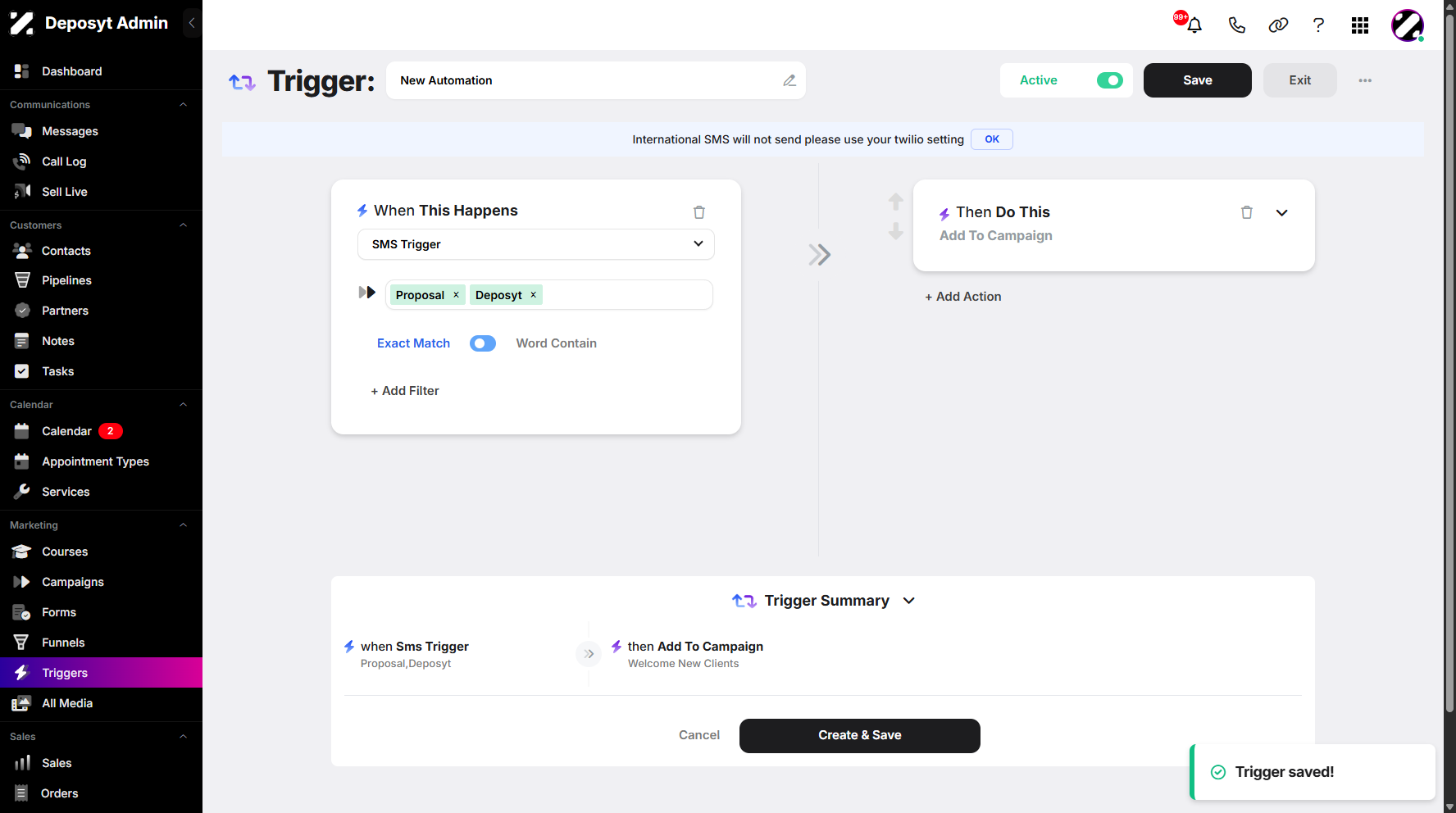Click the Exit button
The image size is (1456, 813).
(x=1299, y=80)
